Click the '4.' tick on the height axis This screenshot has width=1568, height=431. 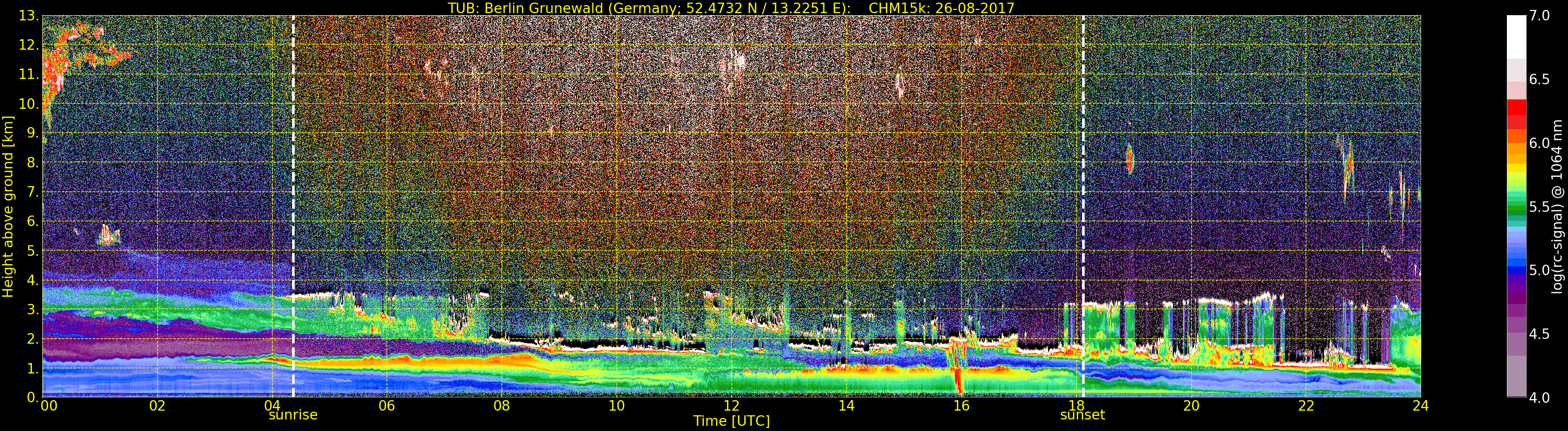pos(32,280)
